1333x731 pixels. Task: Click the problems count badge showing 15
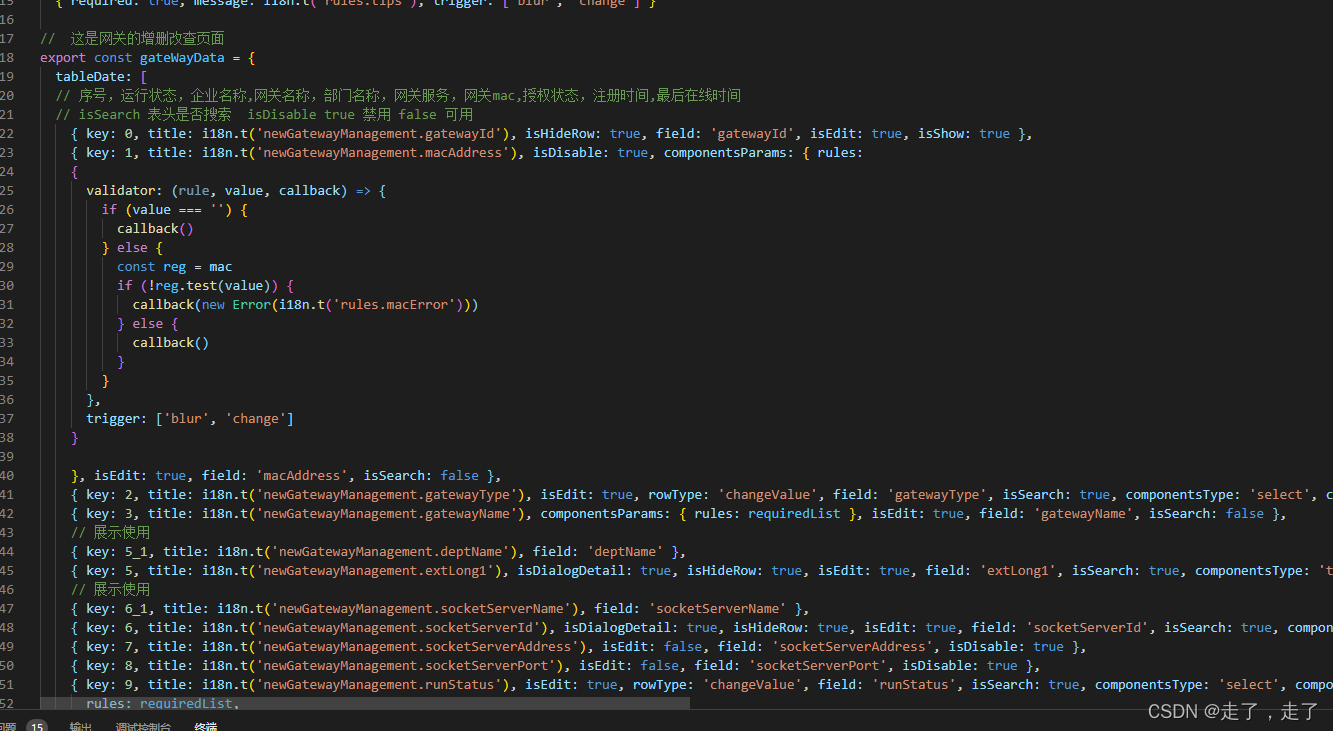pyautogui.click(x=37, y=727)
